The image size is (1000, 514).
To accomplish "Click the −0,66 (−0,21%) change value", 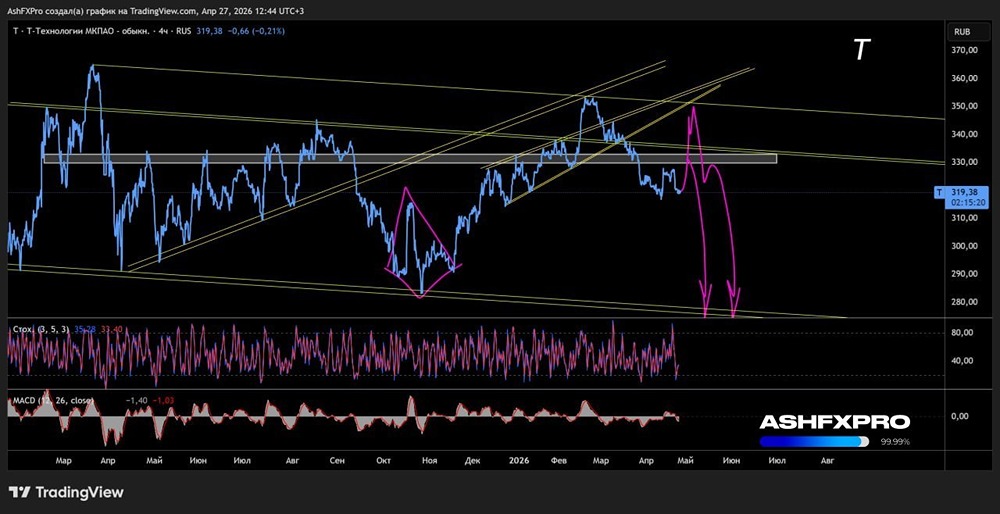I will coord(258,30).
